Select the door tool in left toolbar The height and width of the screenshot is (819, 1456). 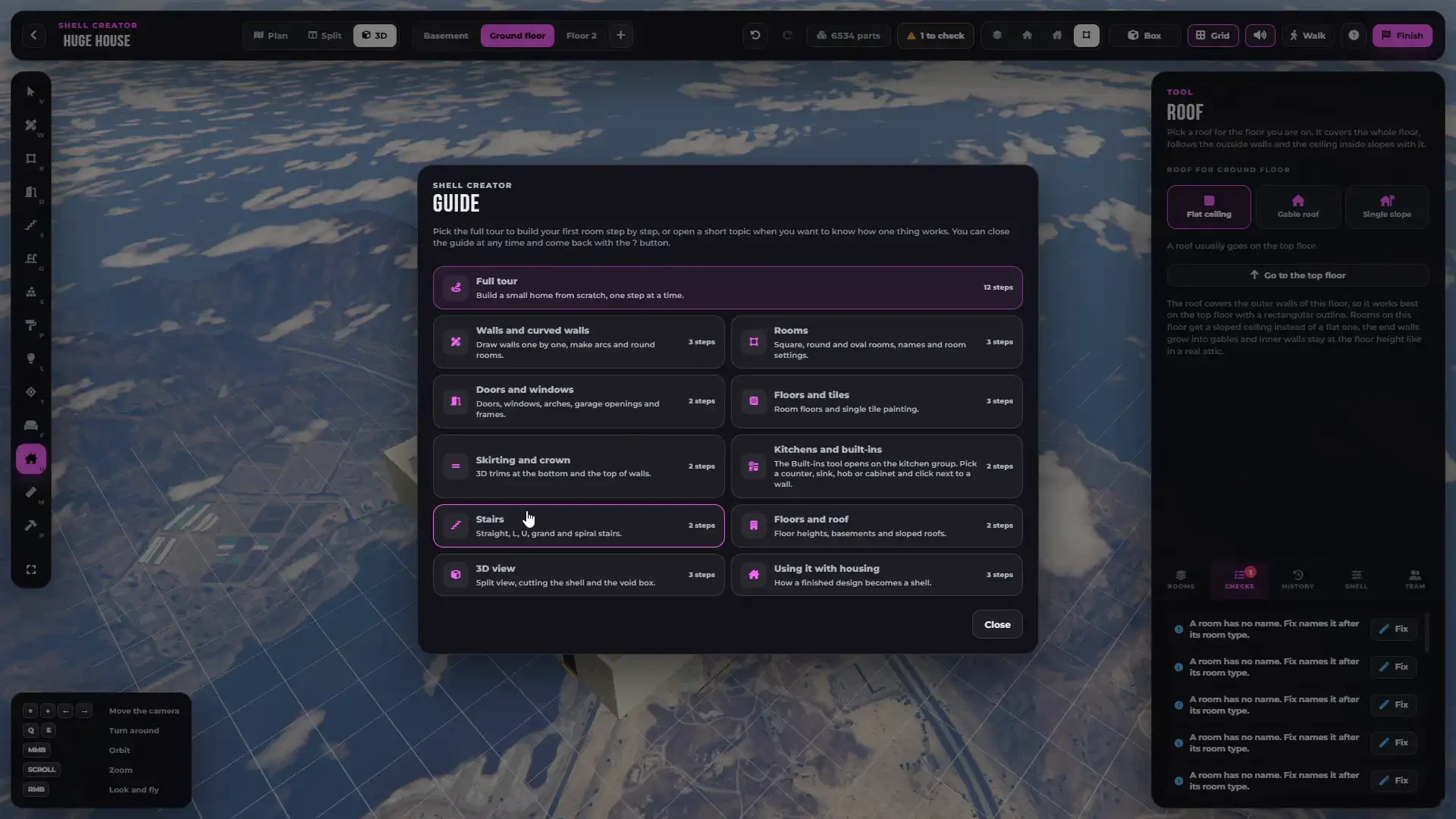point(31,192)
